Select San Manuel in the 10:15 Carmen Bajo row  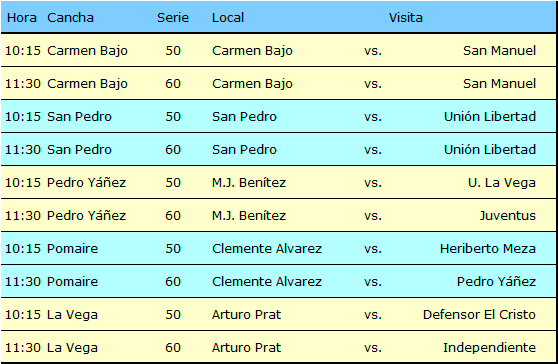click(x=499, y=51)
